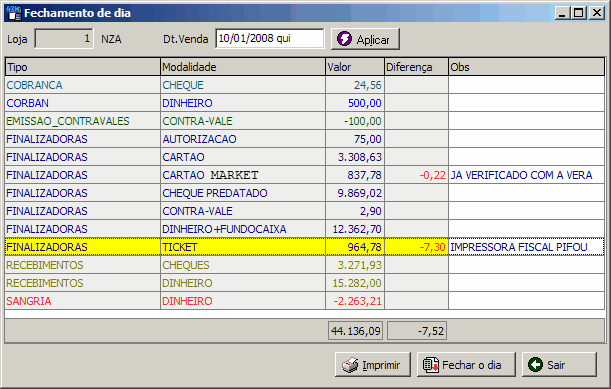Select the highlighted TICKET row

305,247
